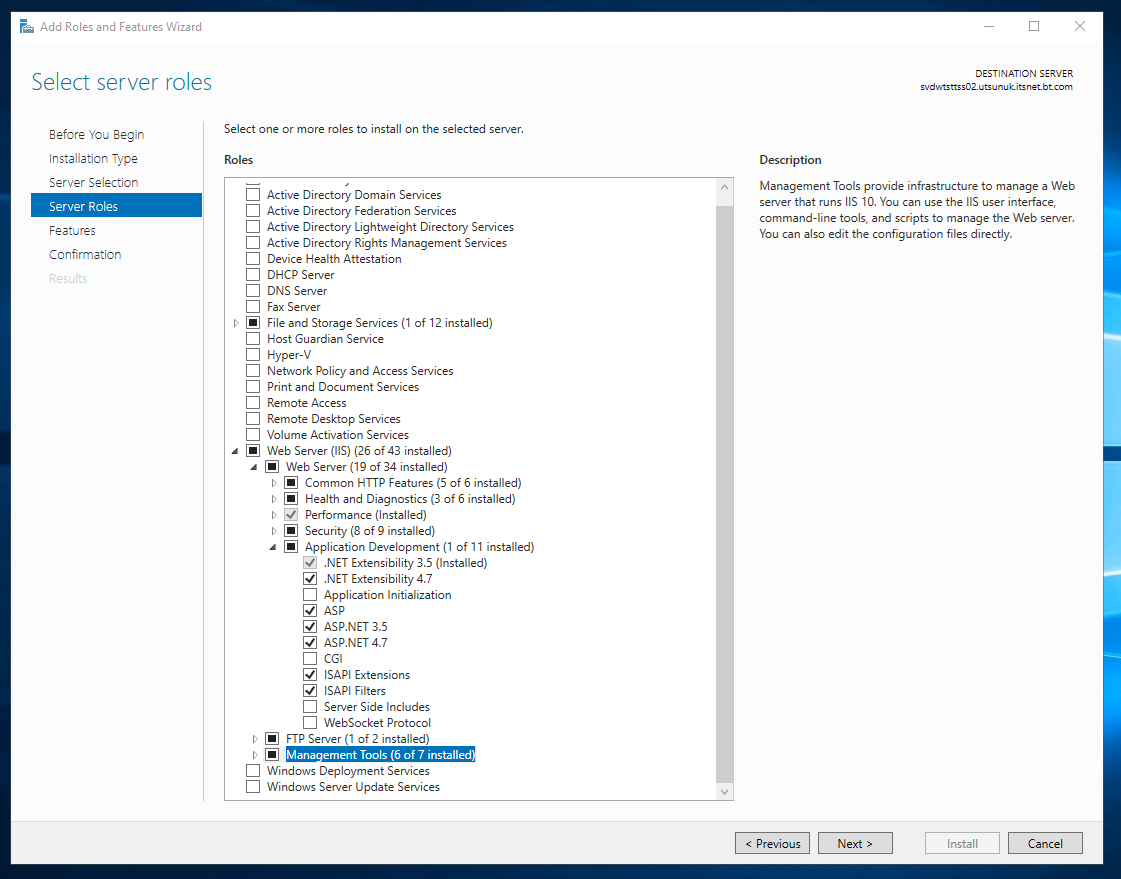The height and width of the screenshot is (879, 1121).
Task: Check the WebSocket Protocol checkbox
Action: [x=310, y=722]
